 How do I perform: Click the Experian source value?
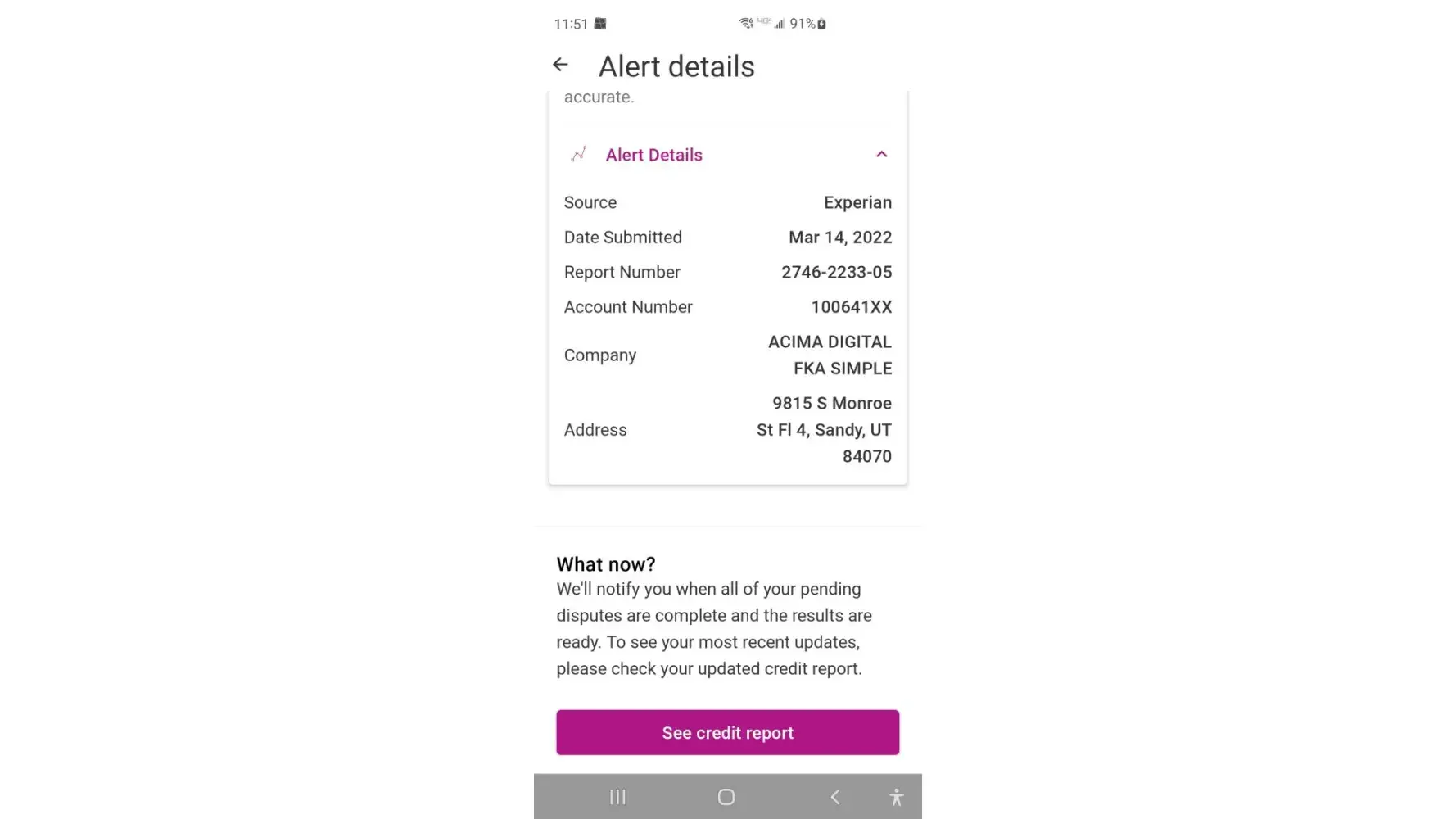click(x=857, y=202)
